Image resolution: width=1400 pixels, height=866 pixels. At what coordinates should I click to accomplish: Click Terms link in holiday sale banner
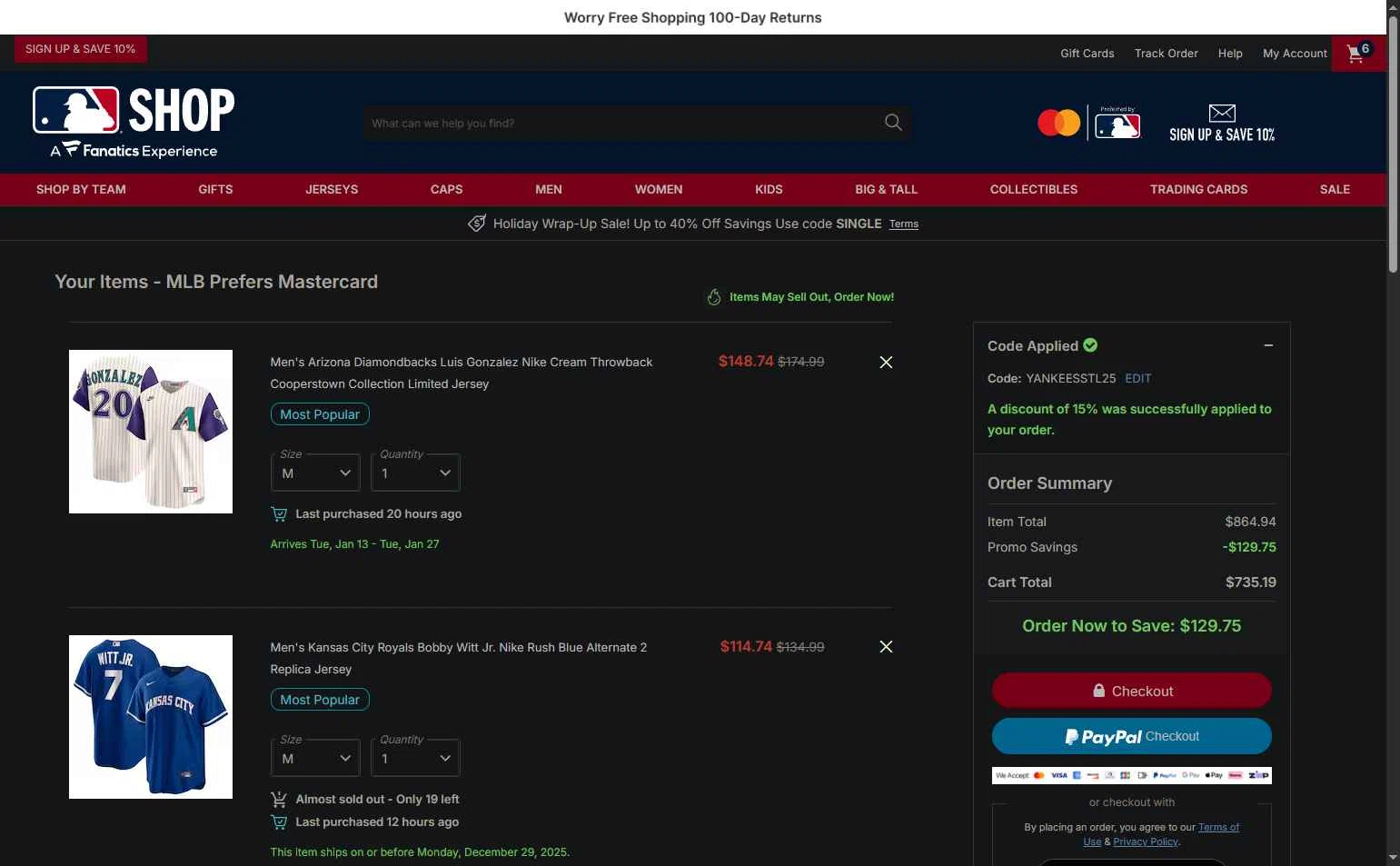(x=903, y=224)
